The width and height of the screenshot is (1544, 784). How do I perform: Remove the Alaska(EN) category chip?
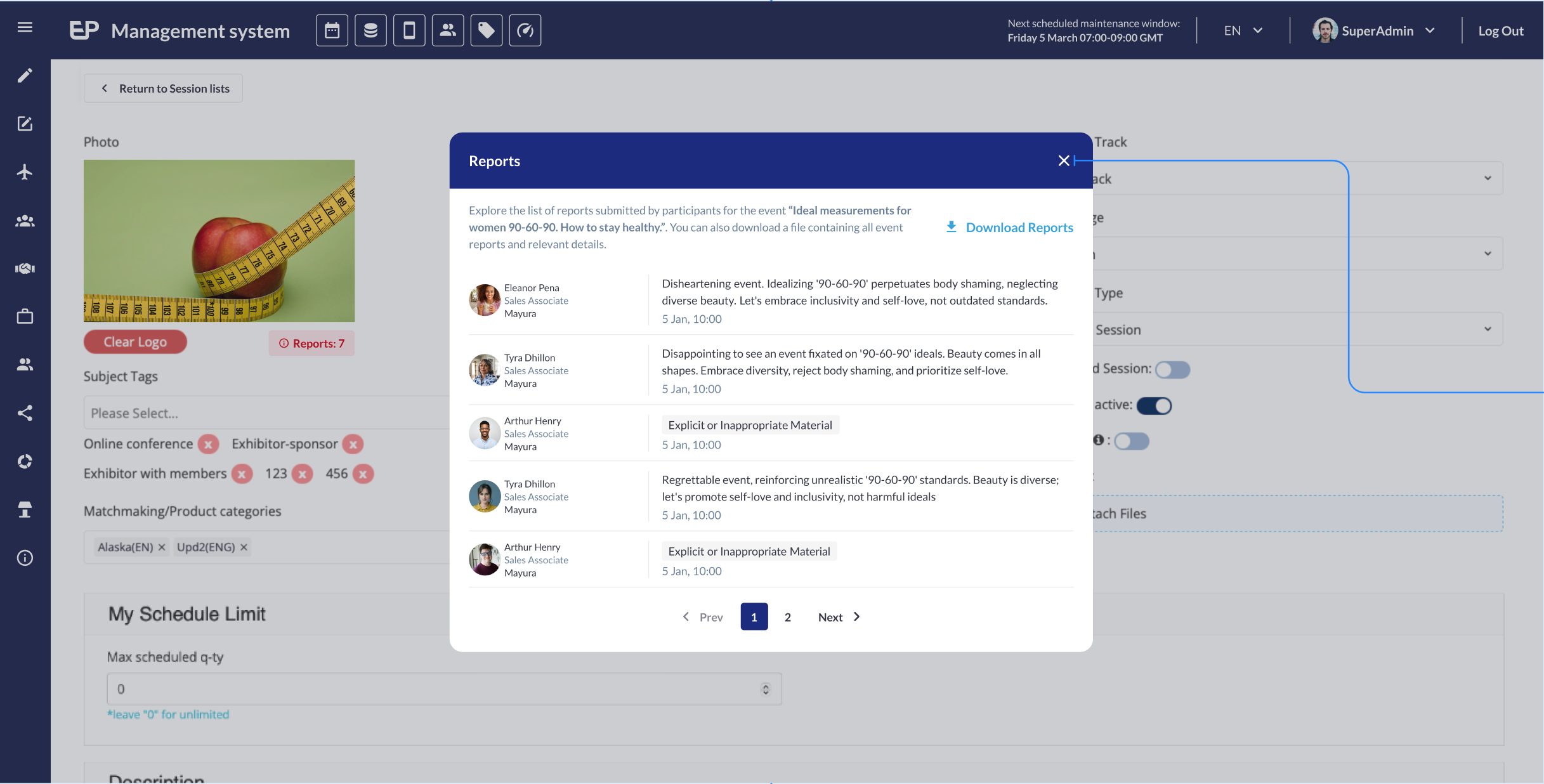pos(162,547)
